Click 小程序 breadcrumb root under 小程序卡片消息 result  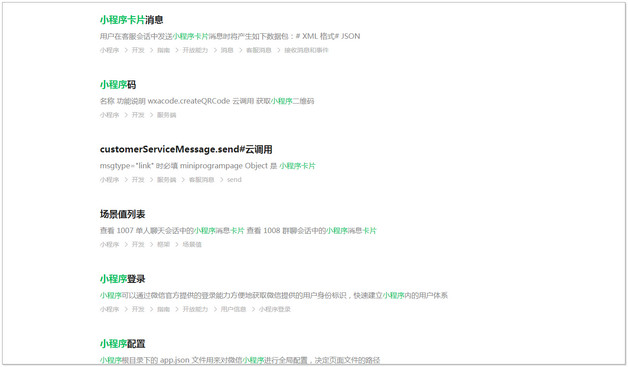pyautogui.click(x=109, y=50)
